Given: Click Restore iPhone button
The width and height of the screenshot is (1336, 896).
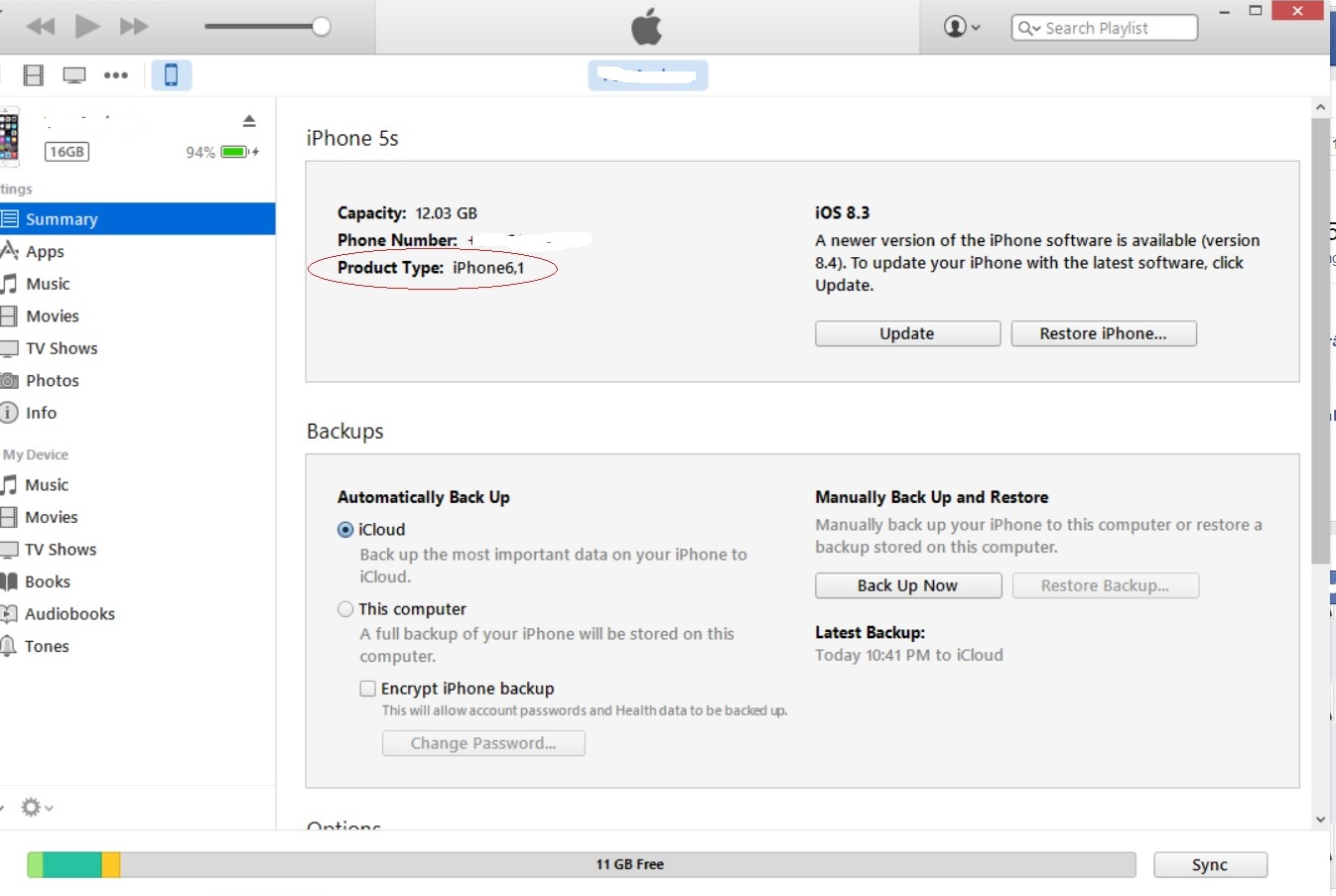Looking at the screenshot, I should click(1104, 333).
